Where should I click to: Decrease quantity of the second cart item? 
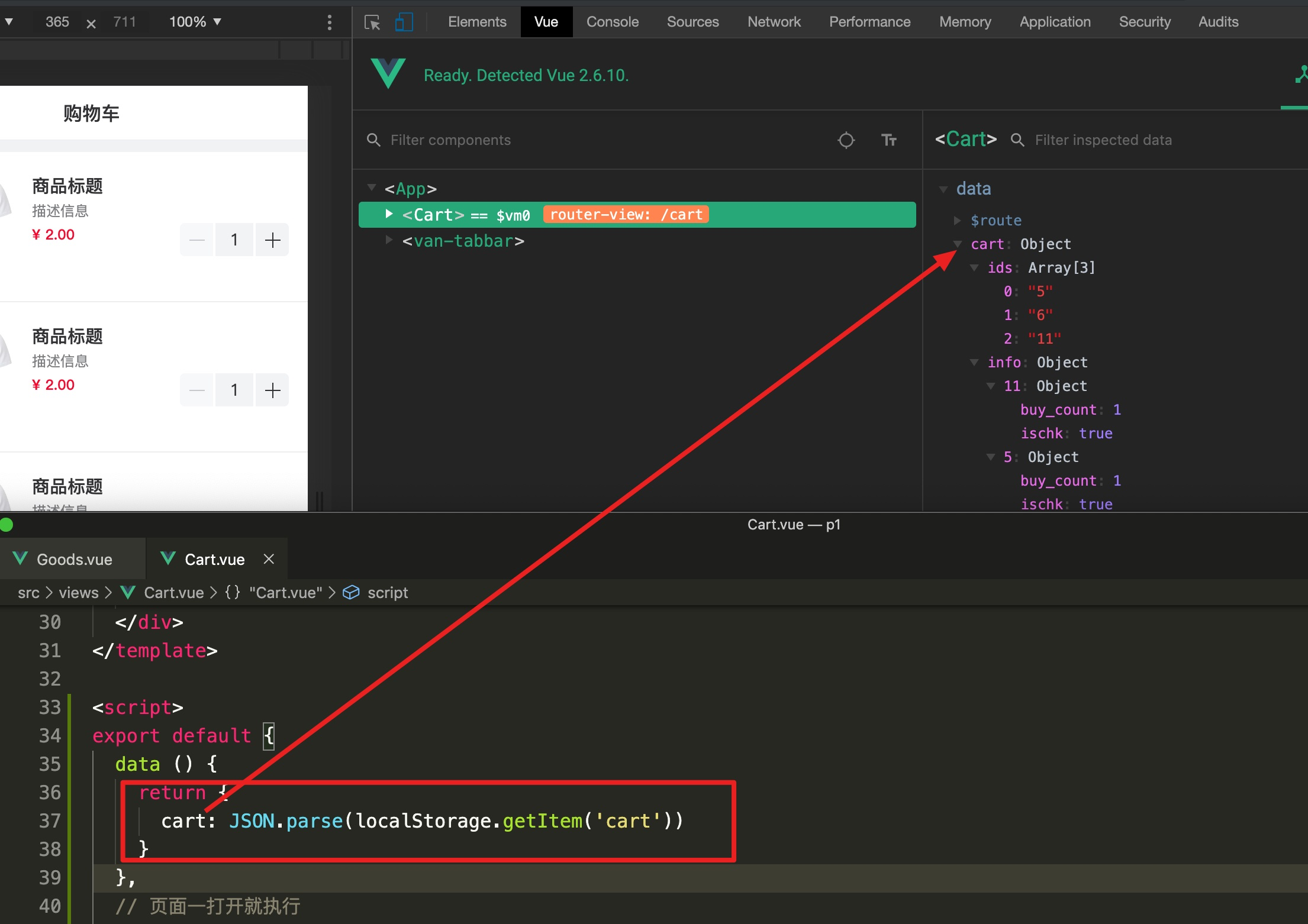[x=196, y=390]
